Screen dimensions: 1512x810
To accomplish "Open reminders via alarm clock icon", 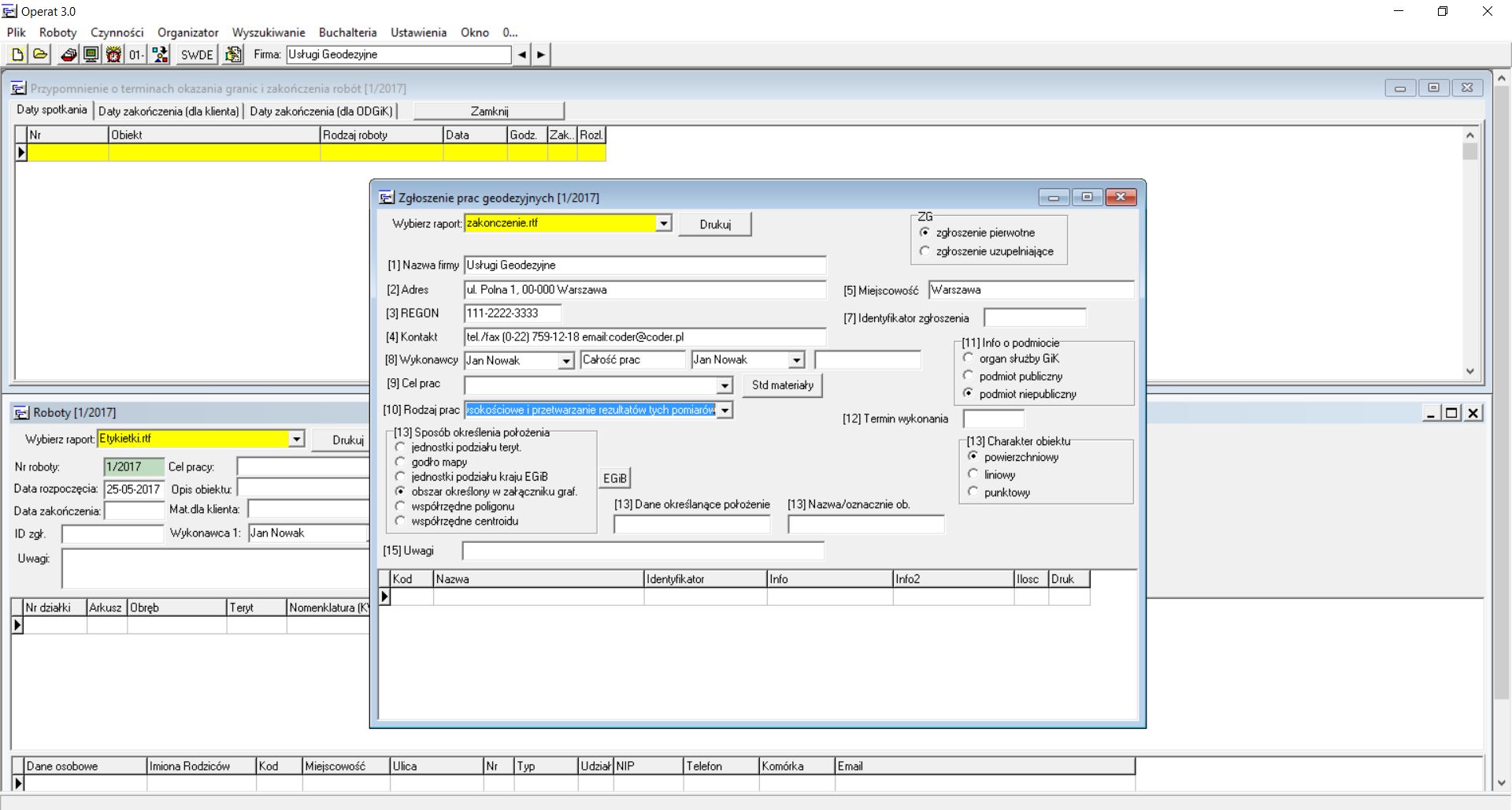I will 113,54.
